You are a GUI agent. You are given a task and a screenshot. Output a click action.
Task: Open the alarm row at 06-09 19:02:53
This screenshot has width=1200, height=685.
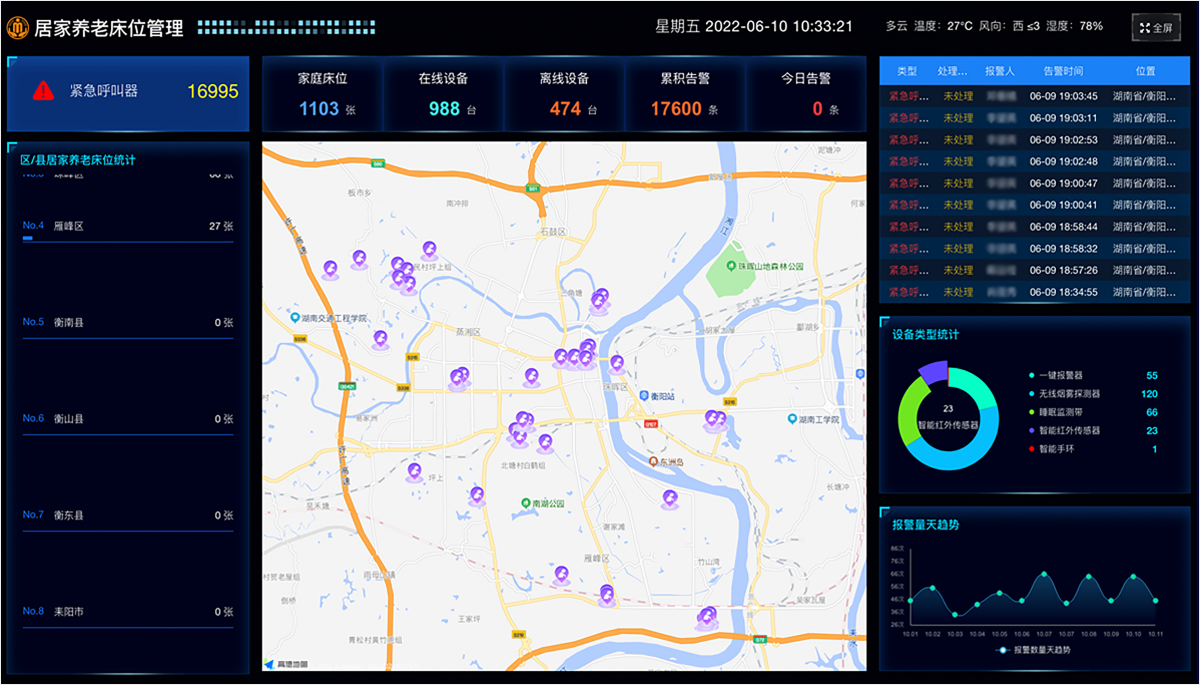(1035, 140)
